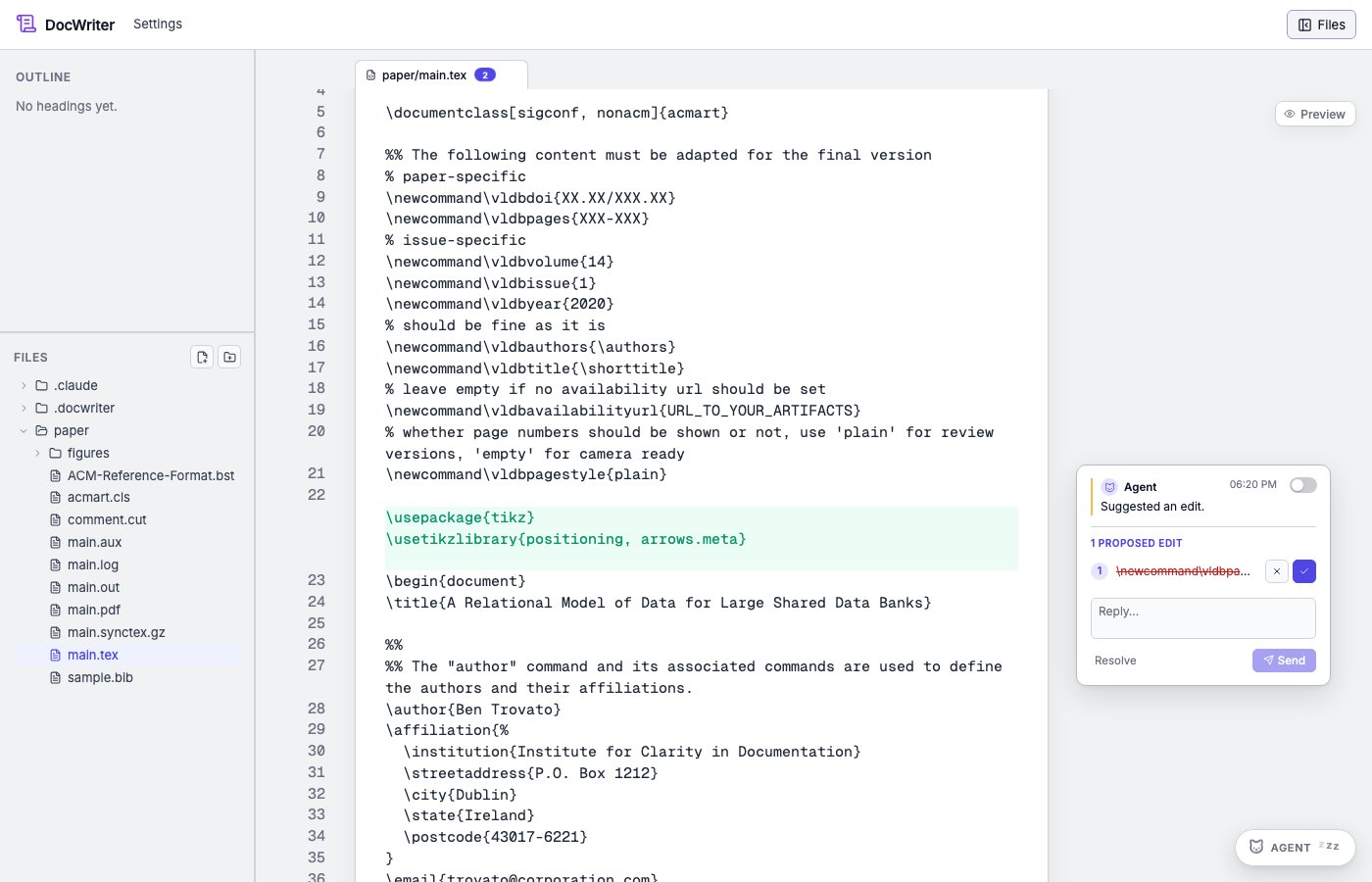
Task: Click the 'No headings yet.' message
Action: point(67,106)
